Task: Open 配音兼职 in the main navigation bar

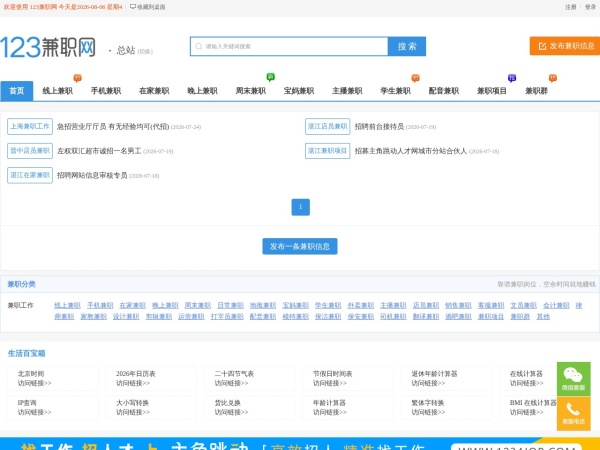Action: (443, 91)
